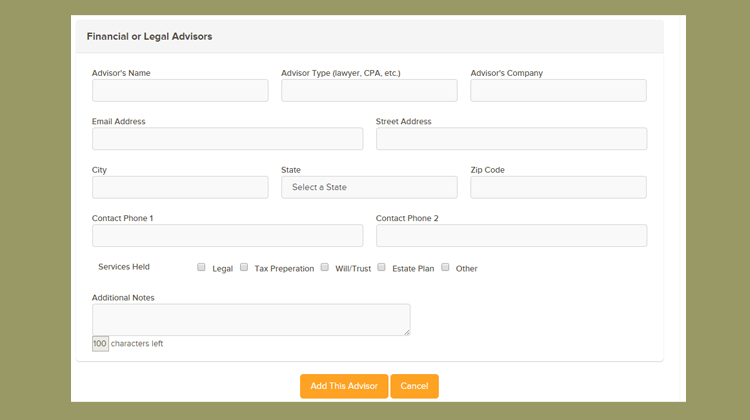Viewport: 750px width, 420px height.
Task: Tick the Will/Trust checkbox
Action: click(325, 267)
